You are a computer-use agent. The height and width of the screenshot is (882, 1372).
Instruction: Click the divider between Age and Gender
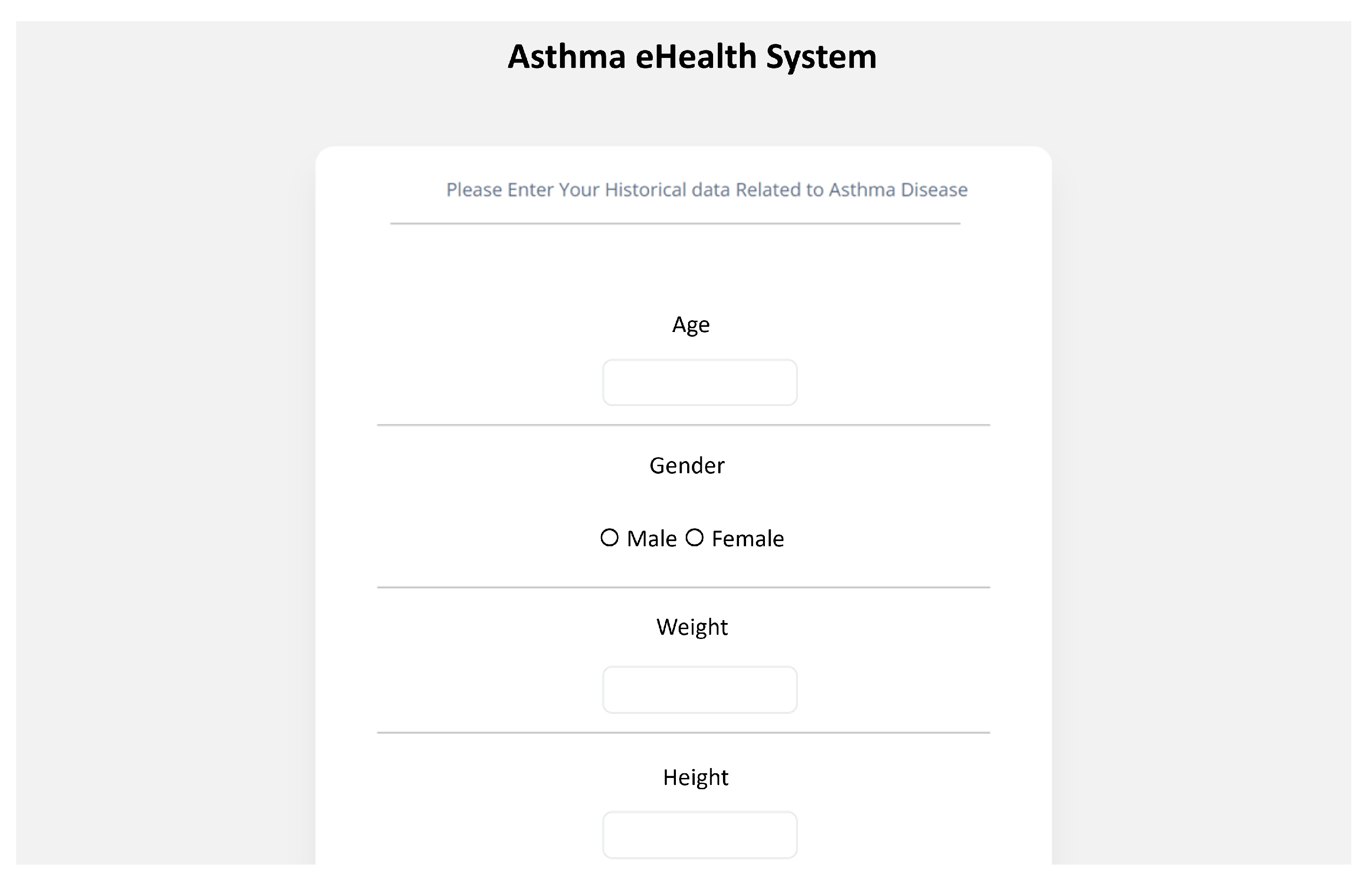pos(683,425)
